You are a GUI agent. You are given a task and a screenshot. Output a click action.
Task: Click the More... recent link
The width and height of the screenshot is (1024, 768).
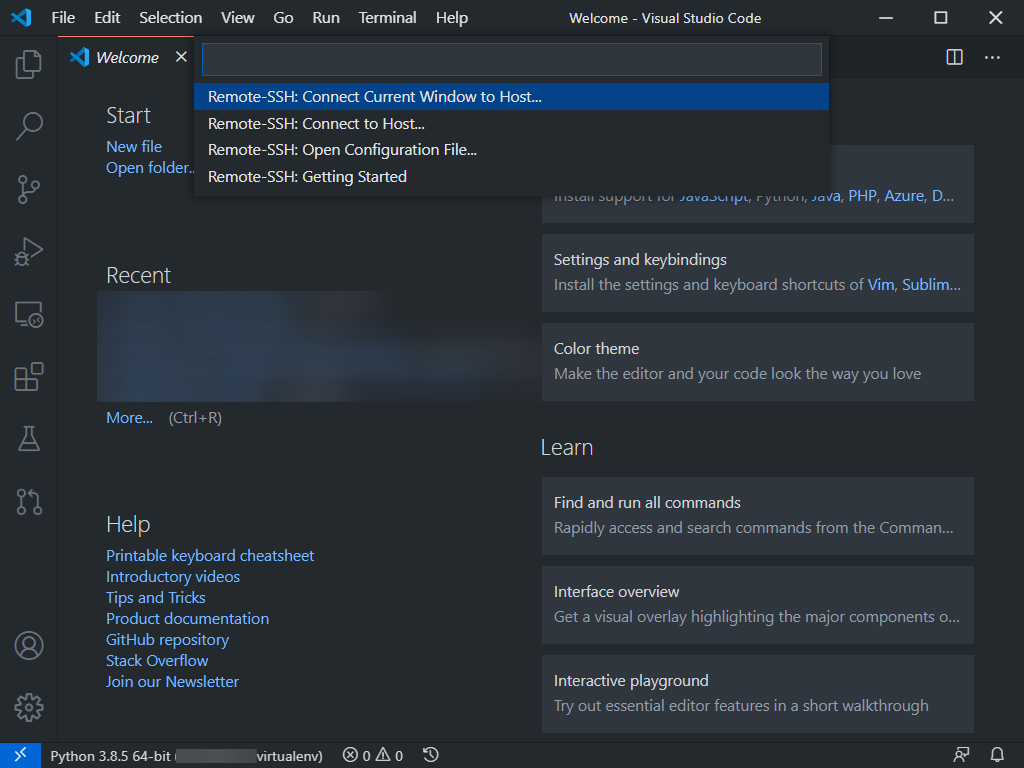(129, 418)
